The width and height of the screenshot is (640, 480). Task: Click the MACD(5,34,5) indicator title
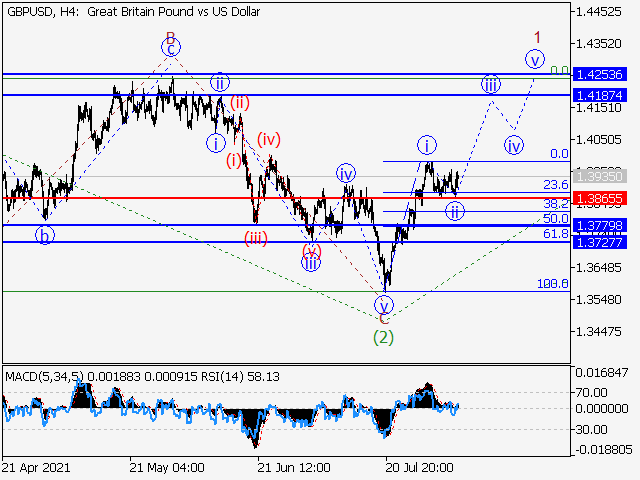coord(44,376)
